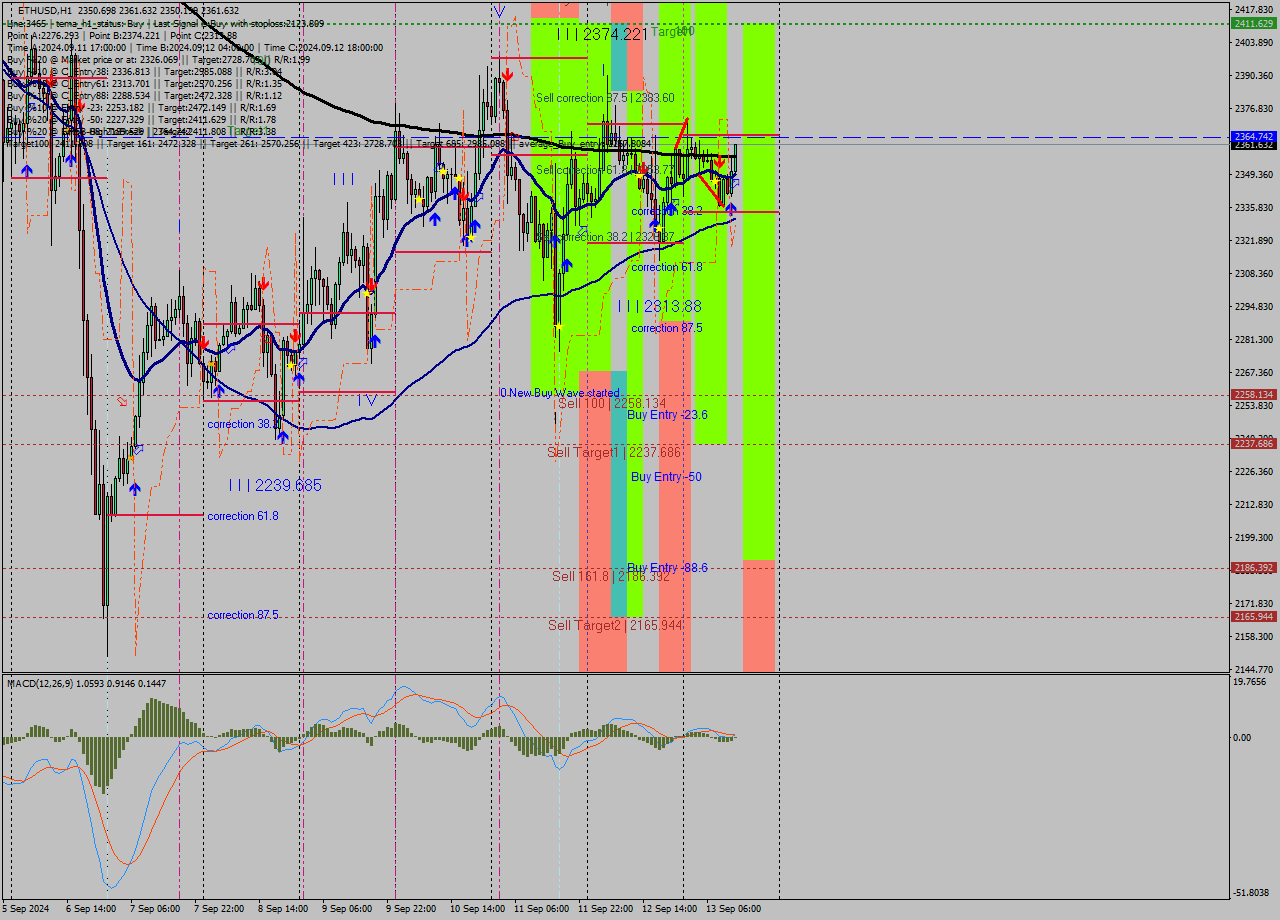Click the yellow dot signal marker near 10 Sep candles
1280x920 pixels.
click(443, 170)
